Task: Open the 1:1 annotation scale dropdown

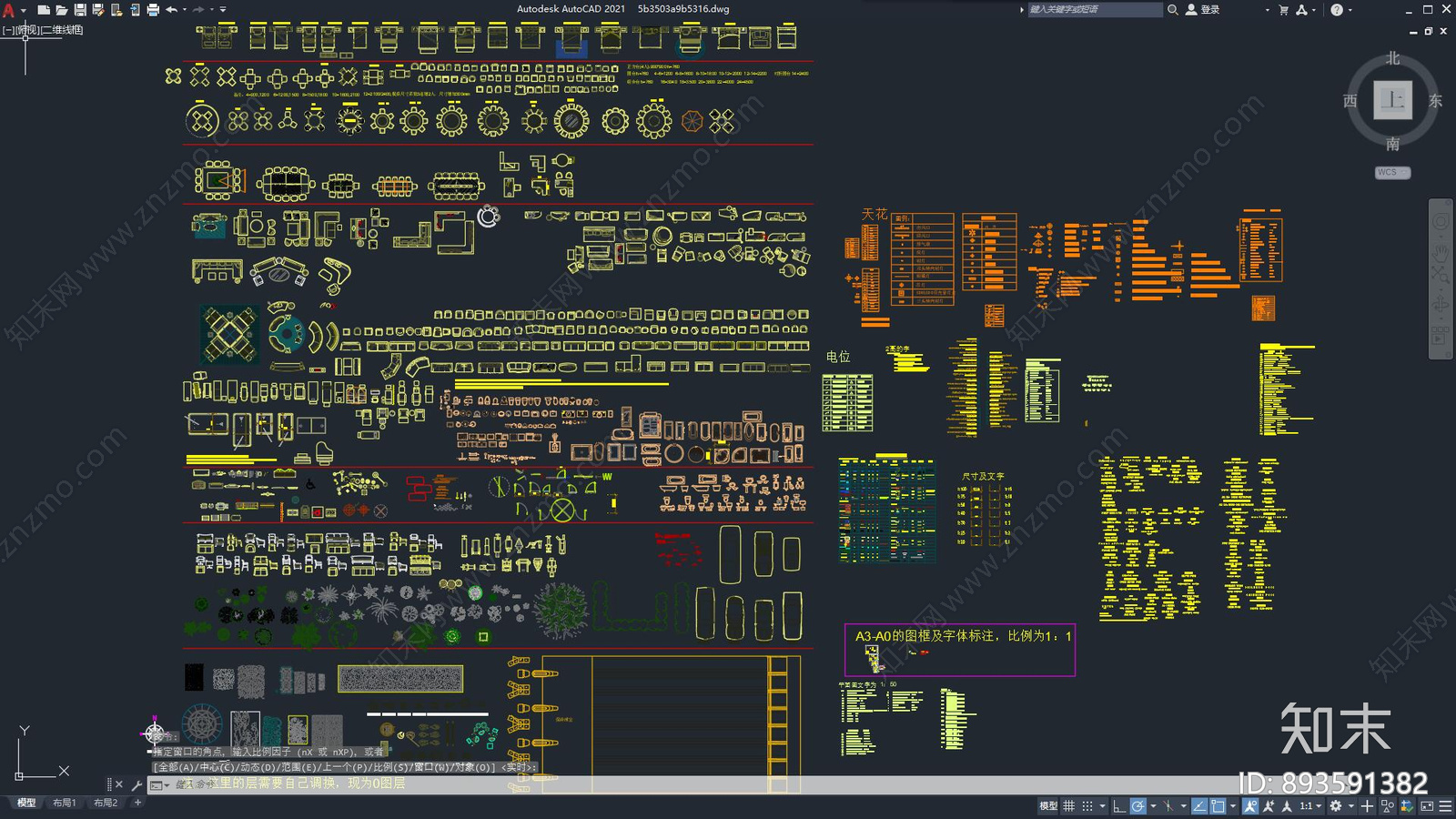Action: point(1310,806)
